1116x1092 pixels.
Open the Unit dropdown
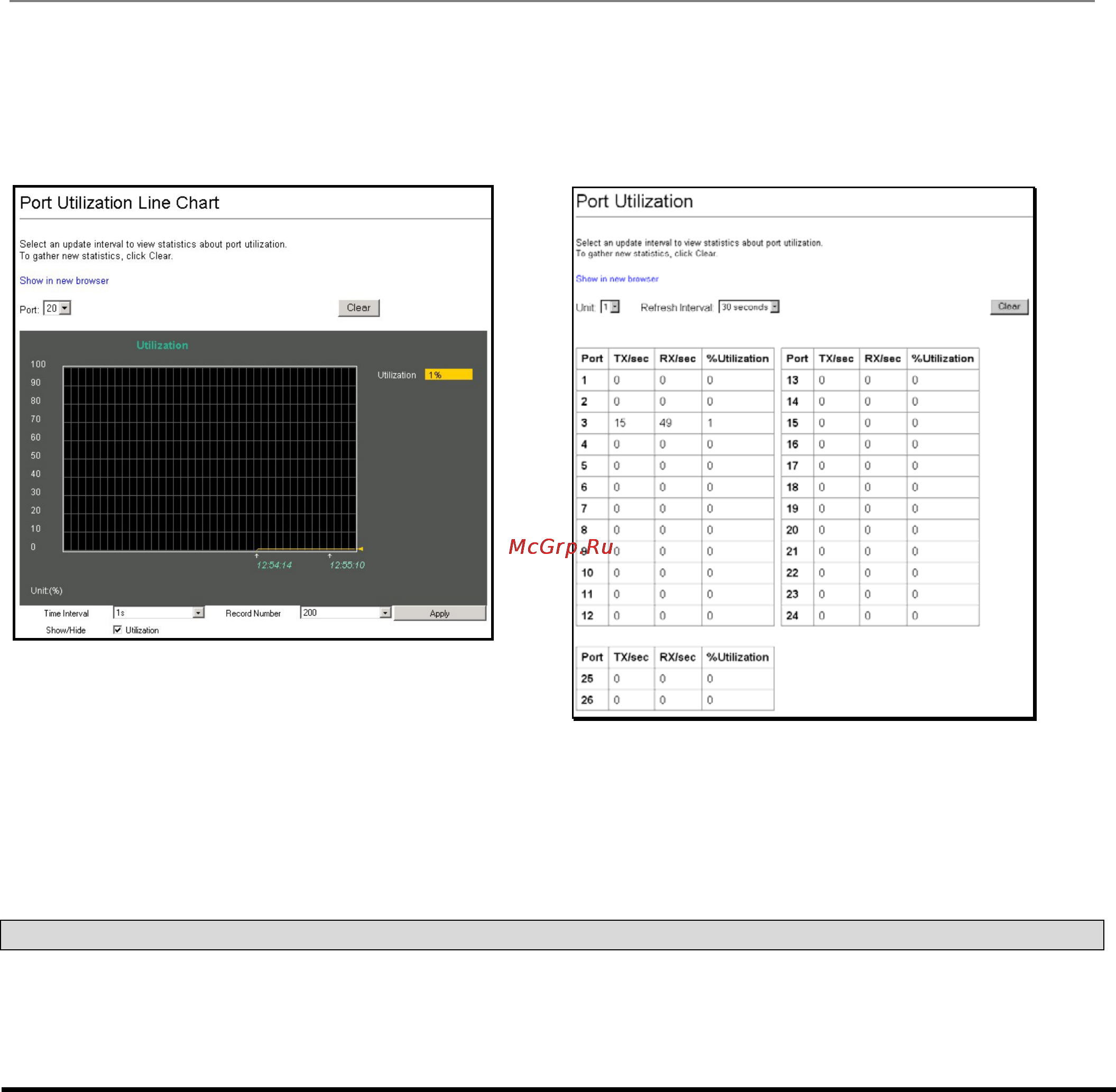[x=610, y=307]
